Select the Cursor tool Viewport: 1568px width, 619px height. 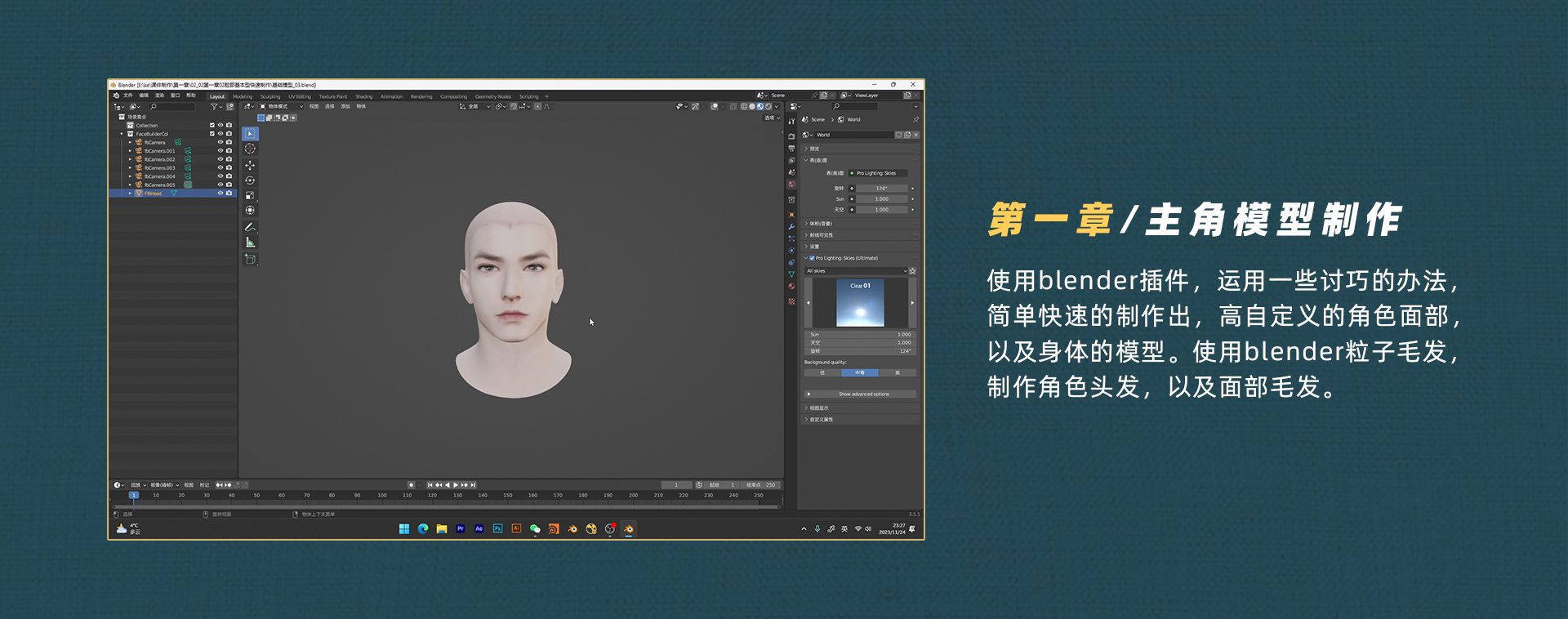click(250, 149)
